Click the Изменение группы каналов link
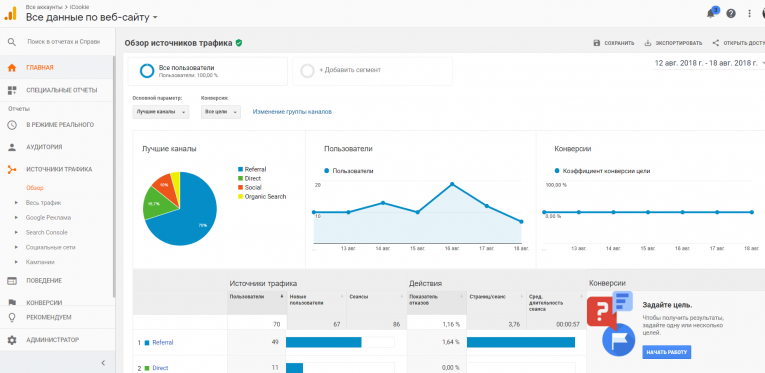This screenshot has width=765, height=373. point(292,112)
